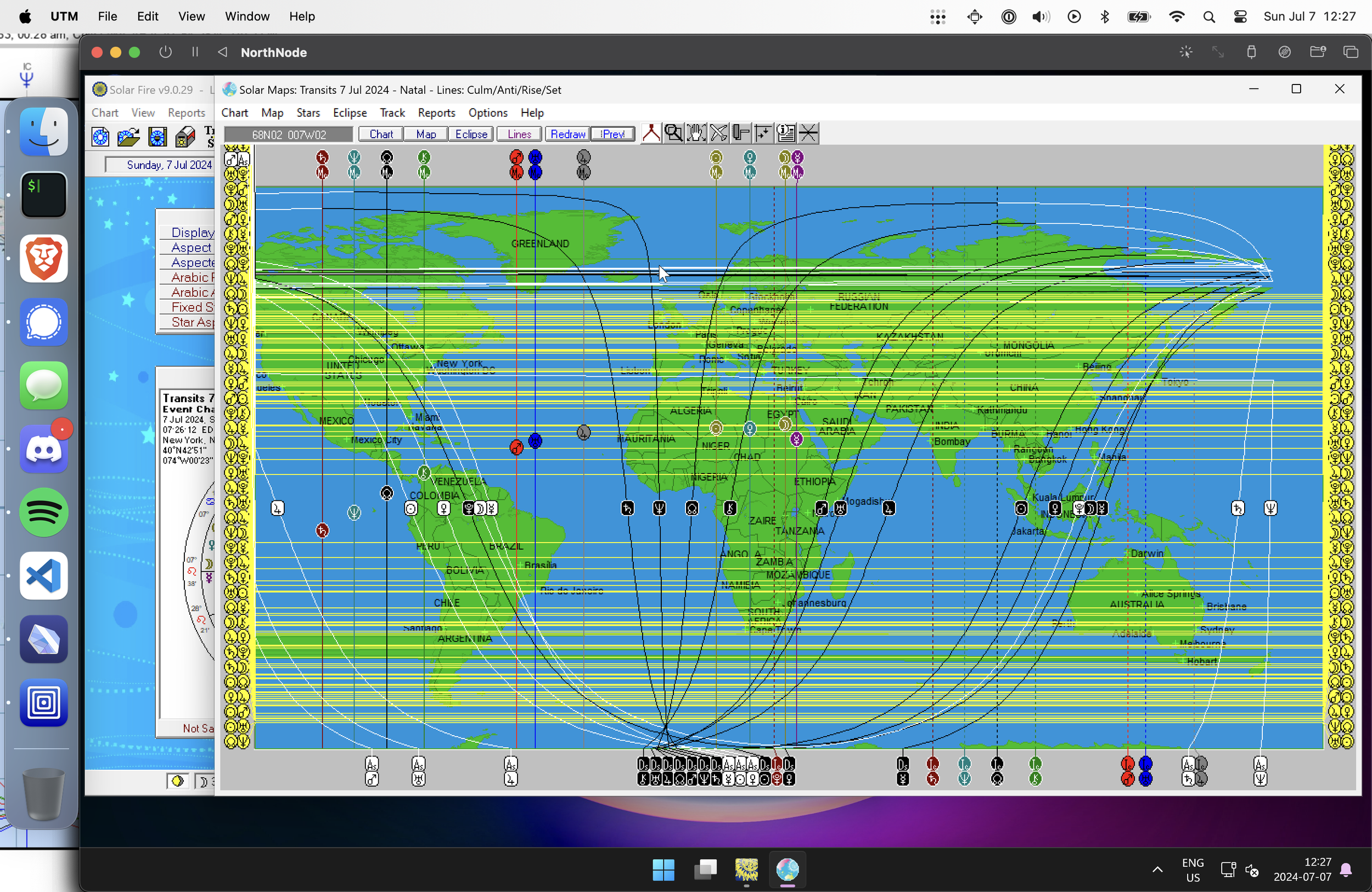This screenshot has height=892, width=1372.
Task: Click the crossing lines tool icon
Action: click(x=808, y=133)
